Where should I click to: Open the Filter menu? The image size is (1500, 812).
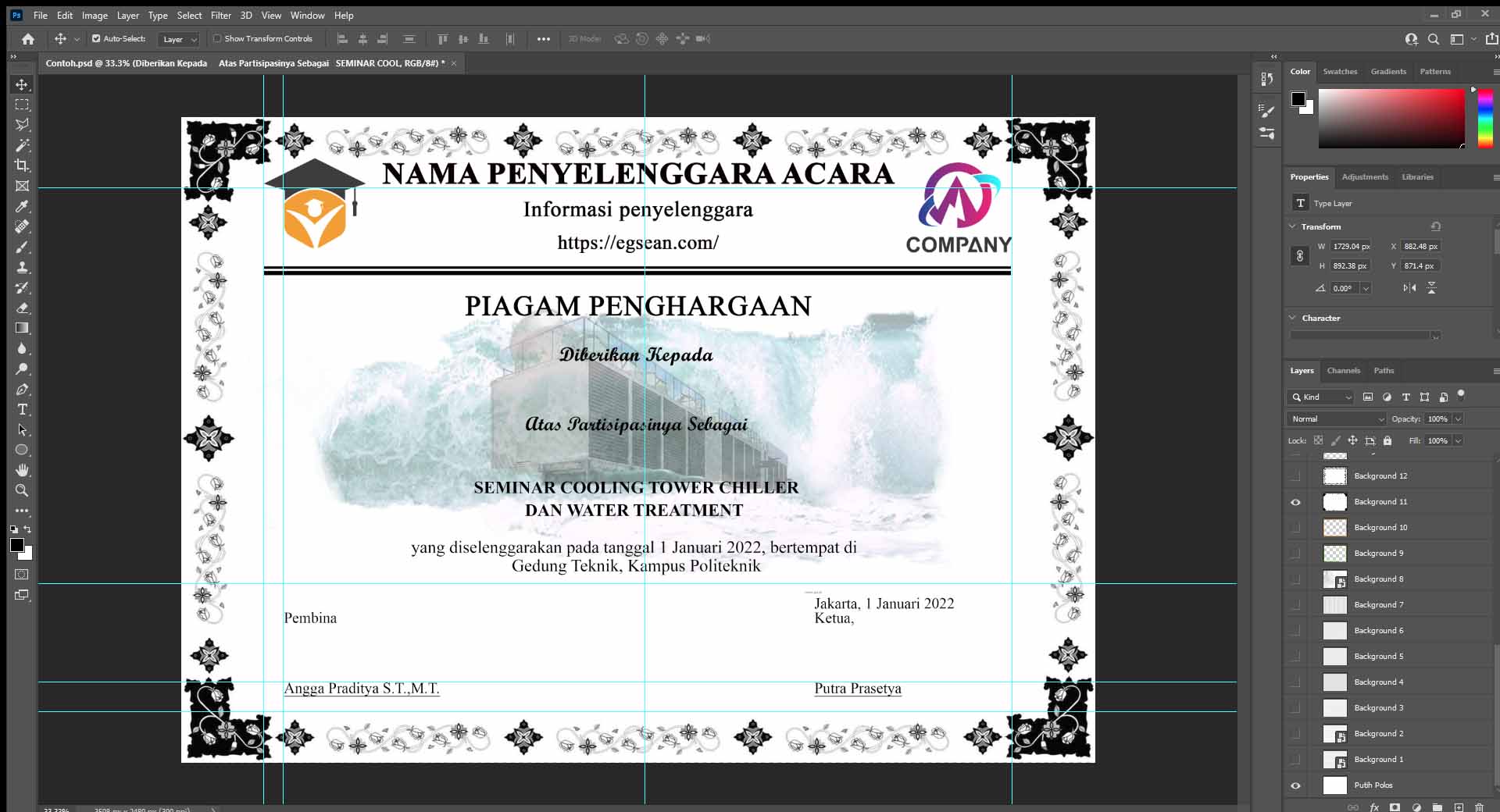click(220, 15)
